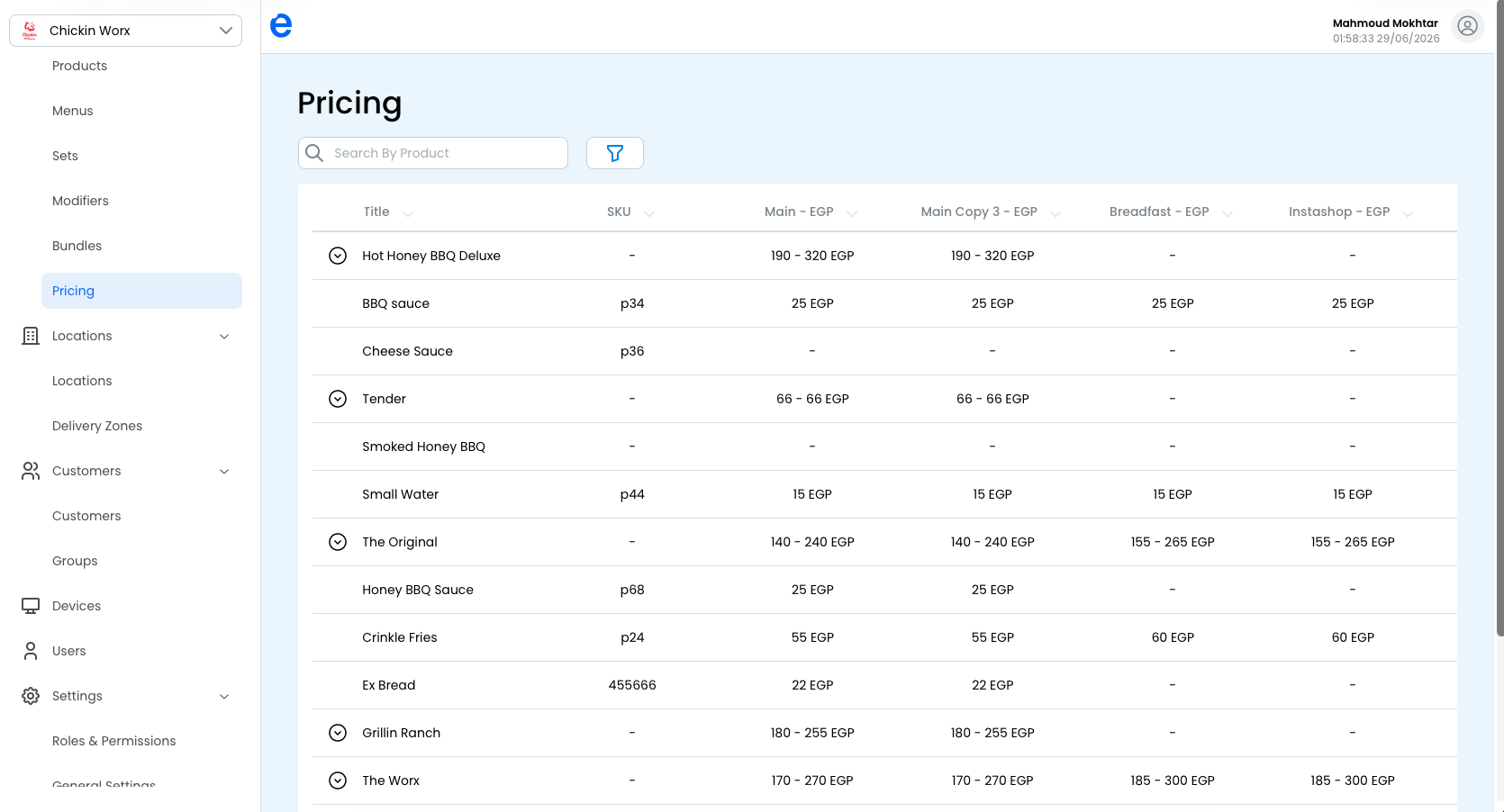The width and height of the screenshot is (1504, 812).
Task: Open the user profile avatar icon
Action: coord(1467,26)
